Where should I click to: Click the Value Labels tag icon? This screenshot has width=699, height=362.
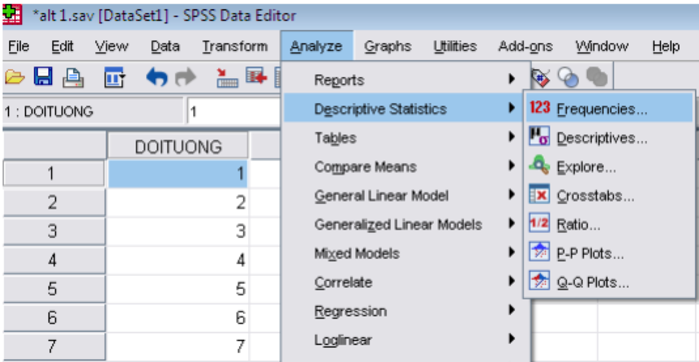pos(541,78)
